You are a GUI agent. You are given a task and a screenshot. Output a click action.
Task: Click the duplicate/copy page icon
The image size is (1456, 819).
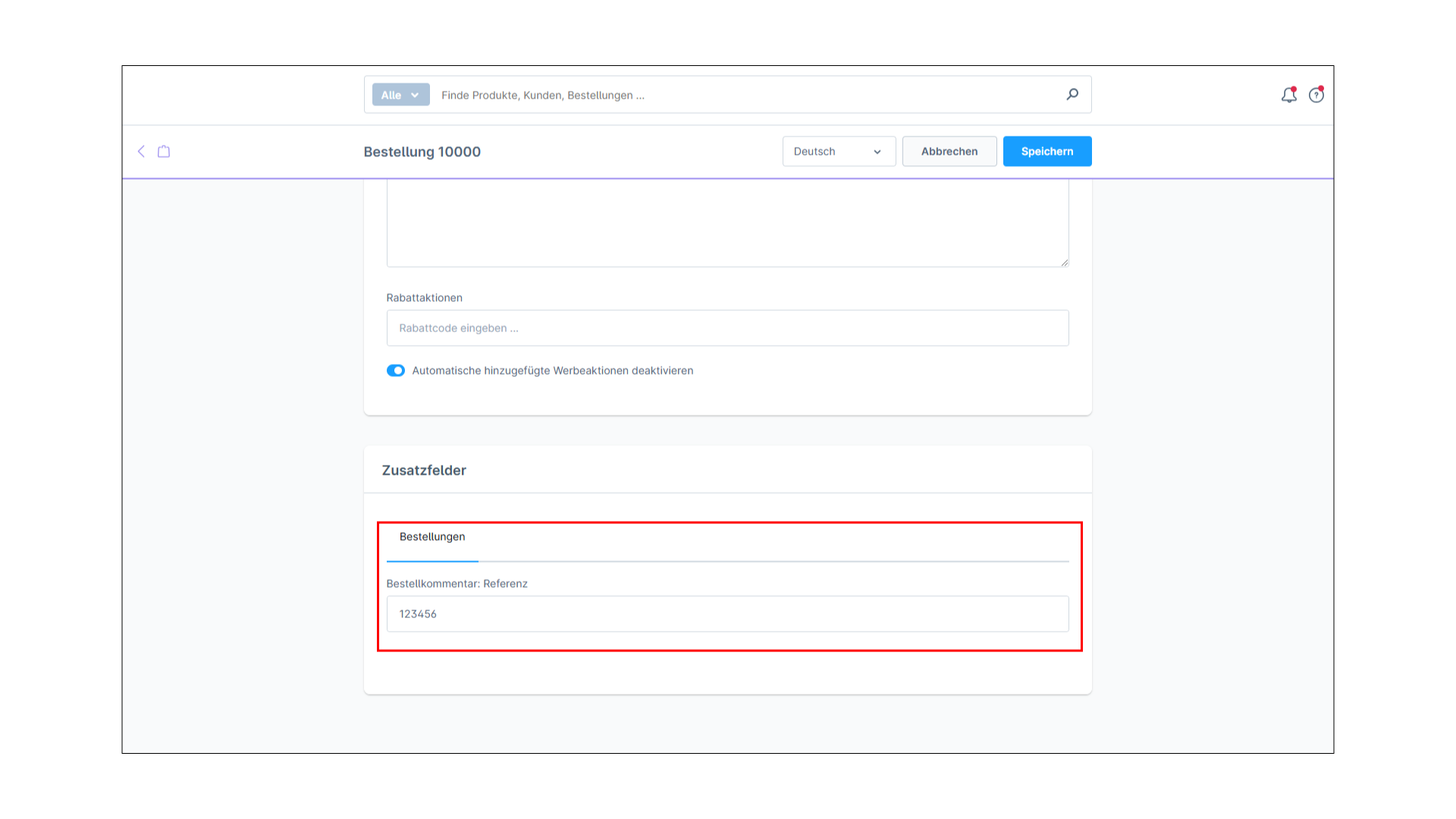[163, 151]
